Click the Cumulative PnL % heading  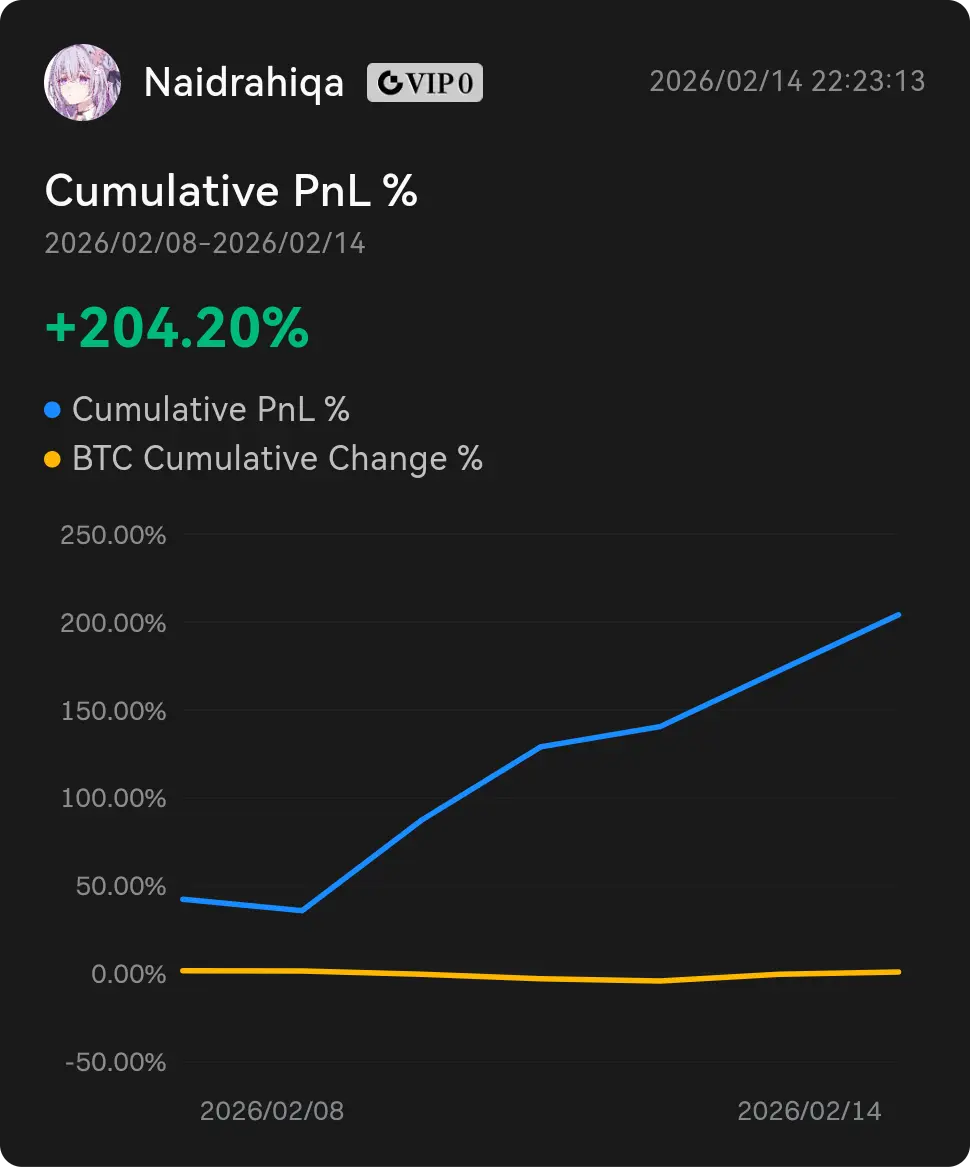tap(231, 191)
